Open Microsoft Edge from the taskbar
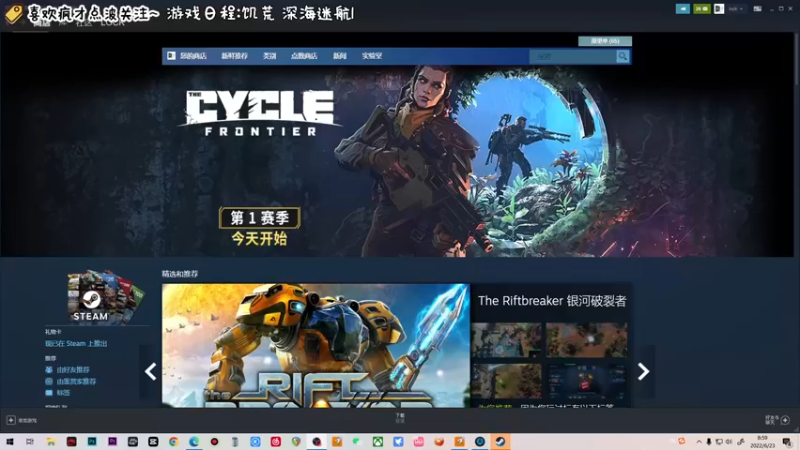The width and height of the screenshot is (800, 450). (x=194, y=442)
